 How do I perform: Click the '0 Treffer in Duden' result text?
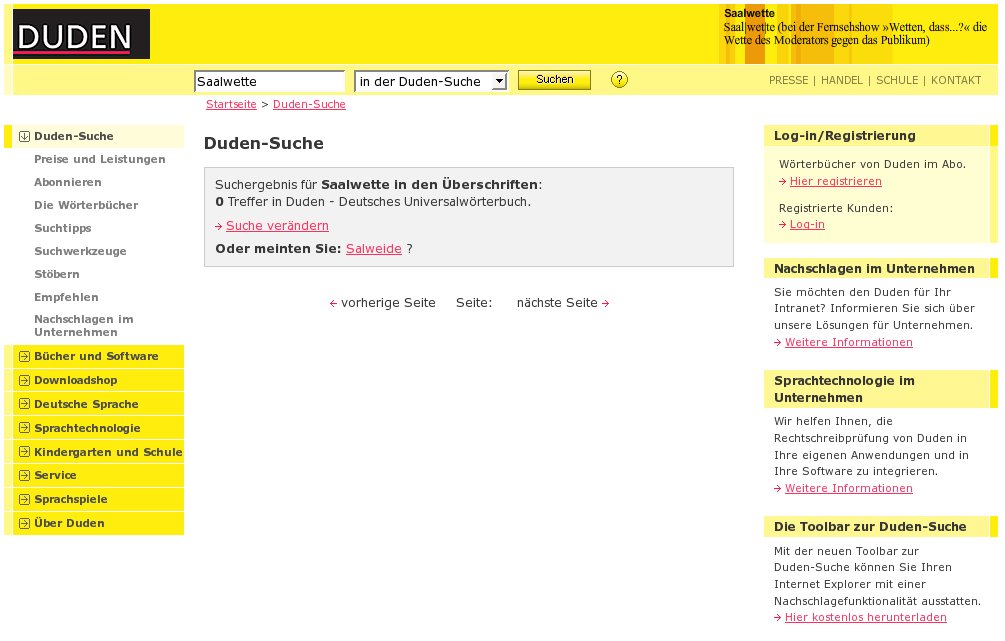(x=373, y=202)
